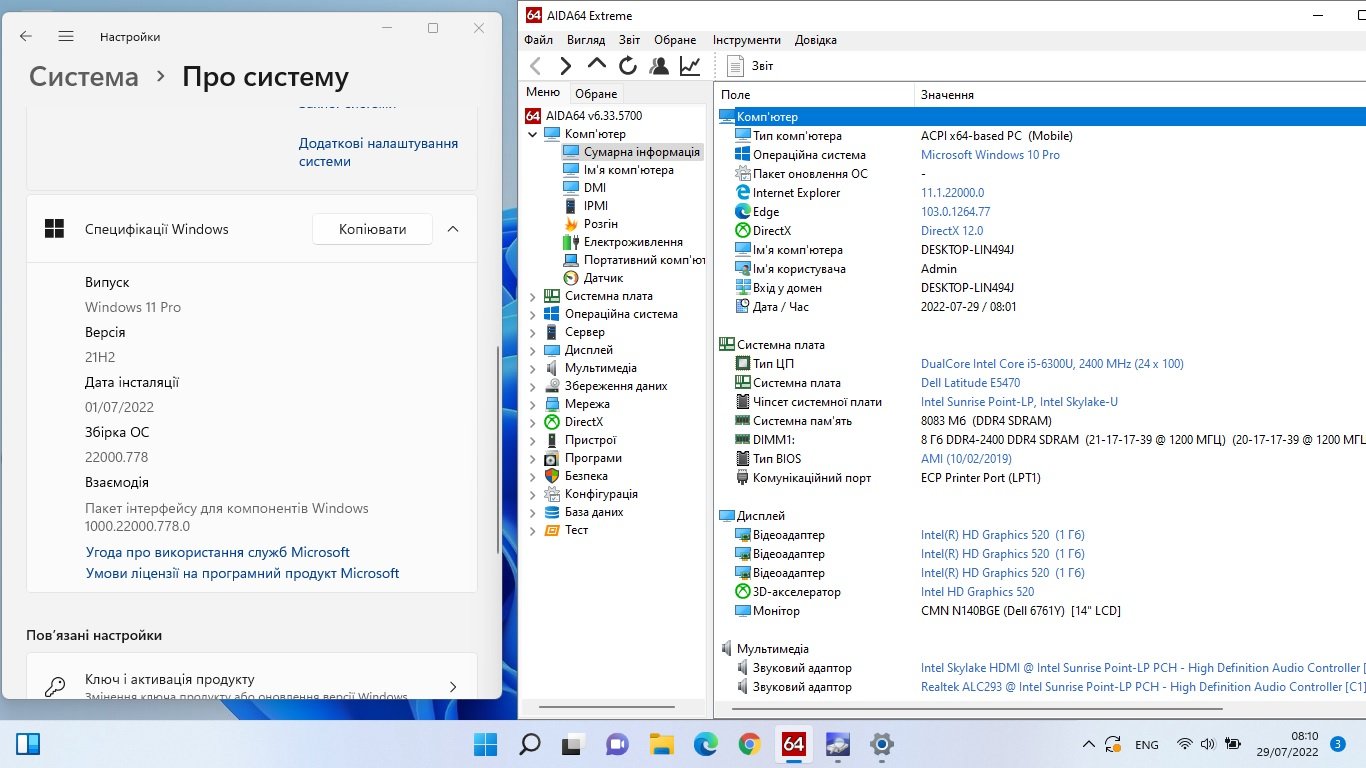Open the DualCore Intel Core i5-6300U link
Screen dimensions: 1366x768
pos(1052,364)
